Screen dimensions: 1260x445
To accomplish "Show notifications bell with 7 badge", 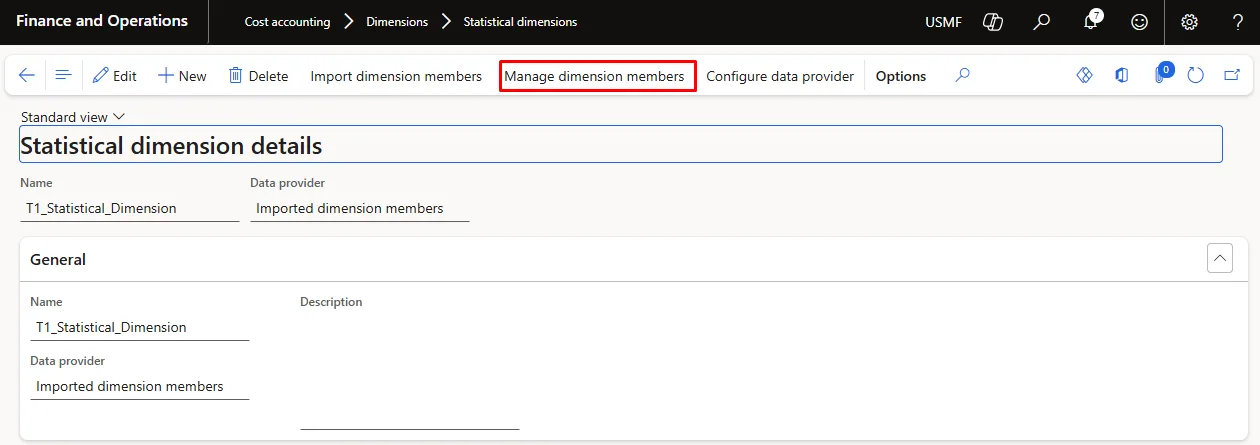I will tap(1092, 20).
